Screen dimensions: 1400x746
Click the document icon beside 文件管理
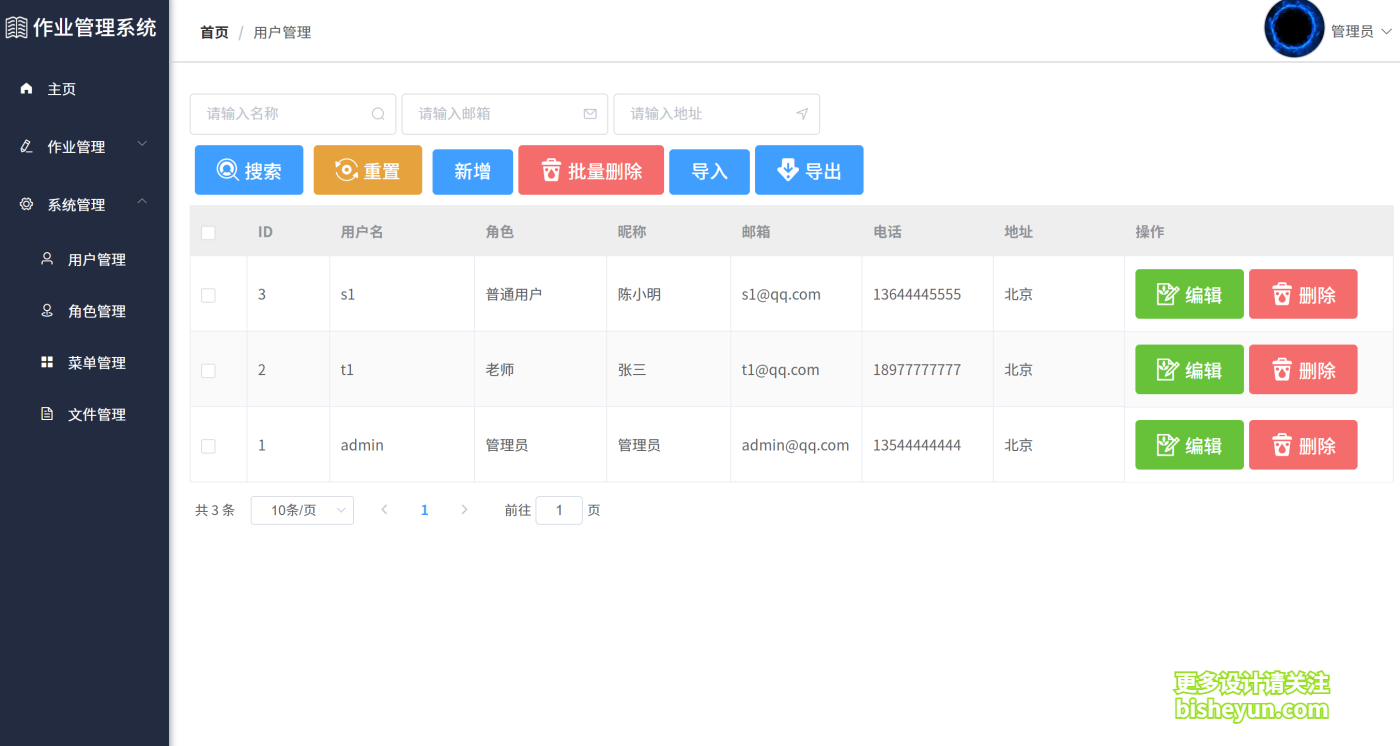tap(47, 414)
